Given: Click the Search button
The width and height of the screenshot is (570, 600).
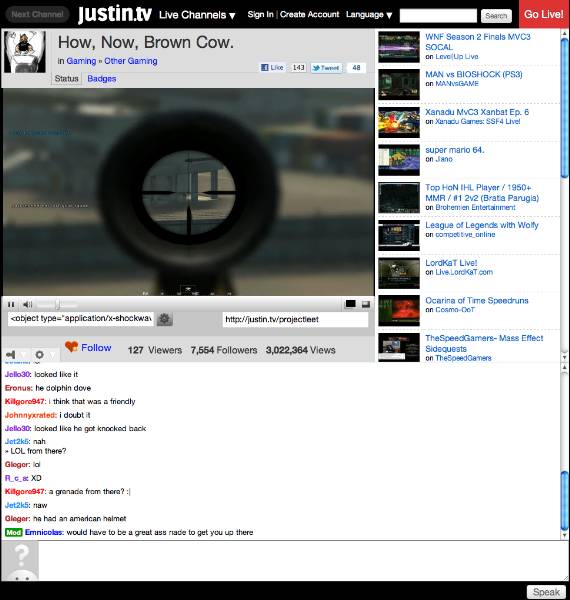Looking at the screenshot, I should pyautogui.click(x=496, y=16).
